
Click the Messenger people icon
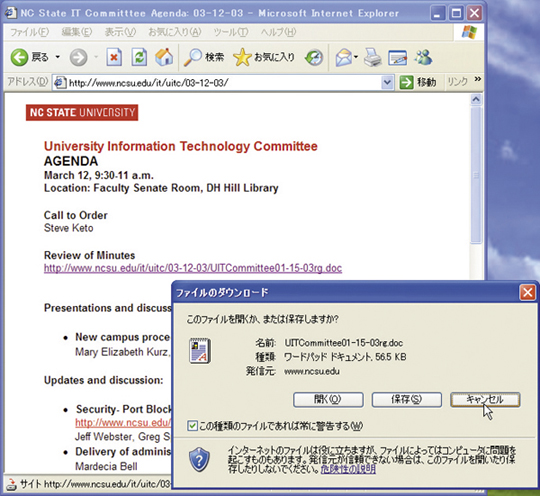[x=423, y=57]
